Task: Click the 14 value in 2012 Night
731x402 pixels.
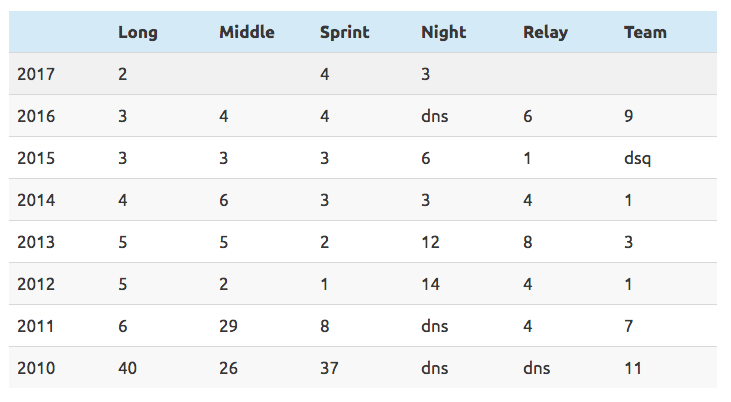Action: [430, 284]
